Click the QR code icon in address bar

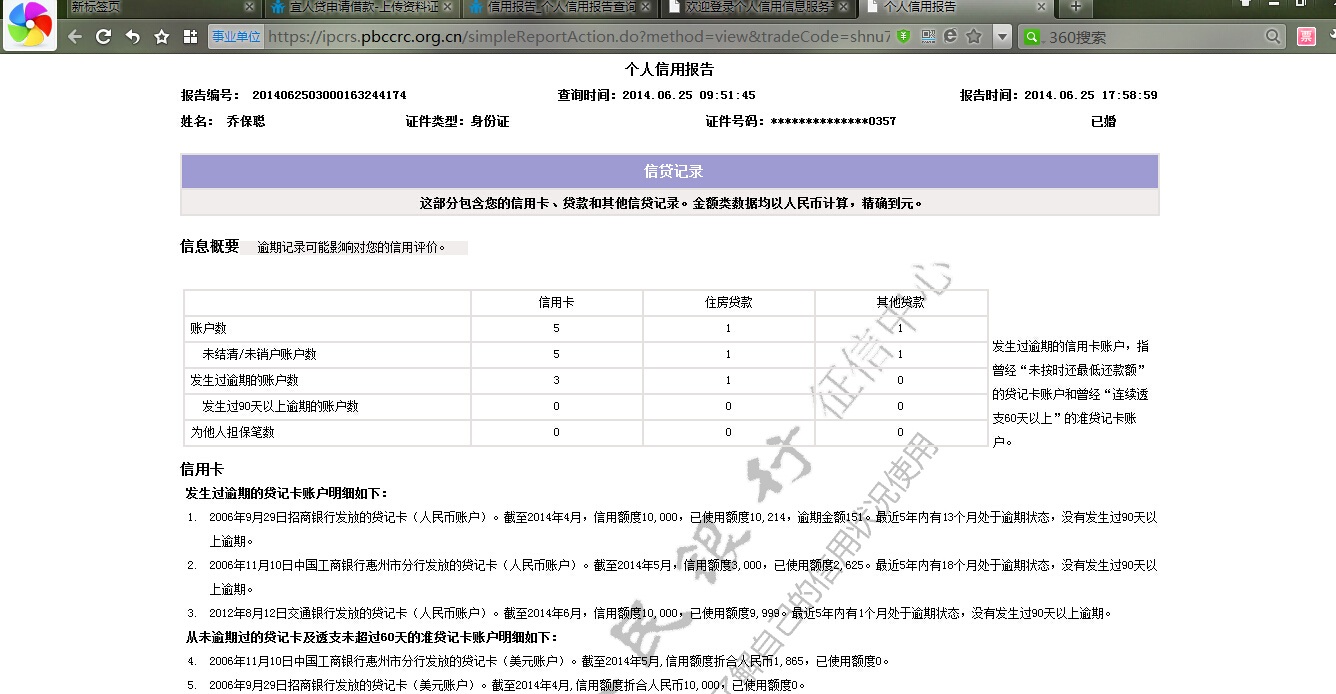927,37
